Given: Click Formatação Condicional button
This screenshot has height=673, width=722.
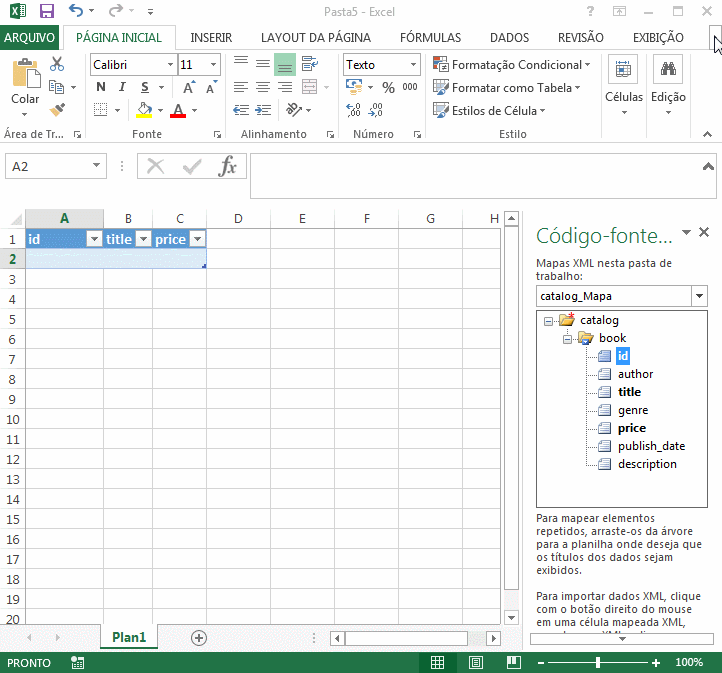Looking at the screenshot, I should [511, 64].
